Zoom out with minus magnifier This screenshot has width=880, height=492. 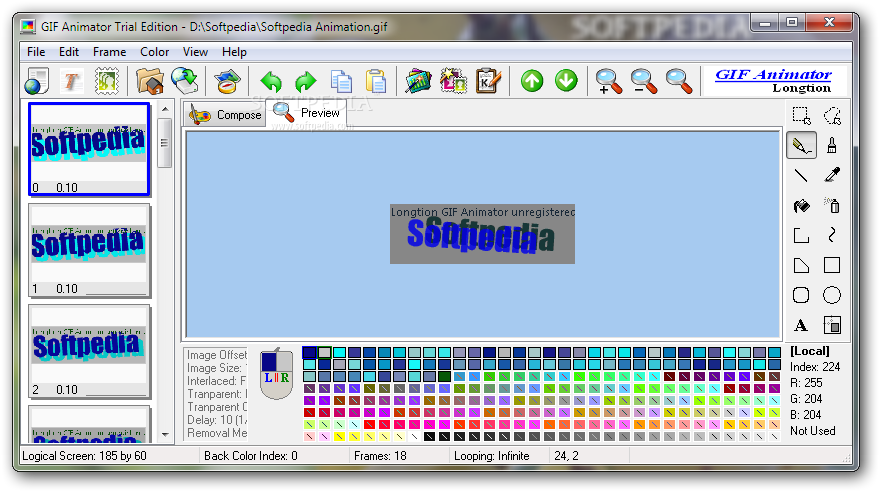click(644, 81)
